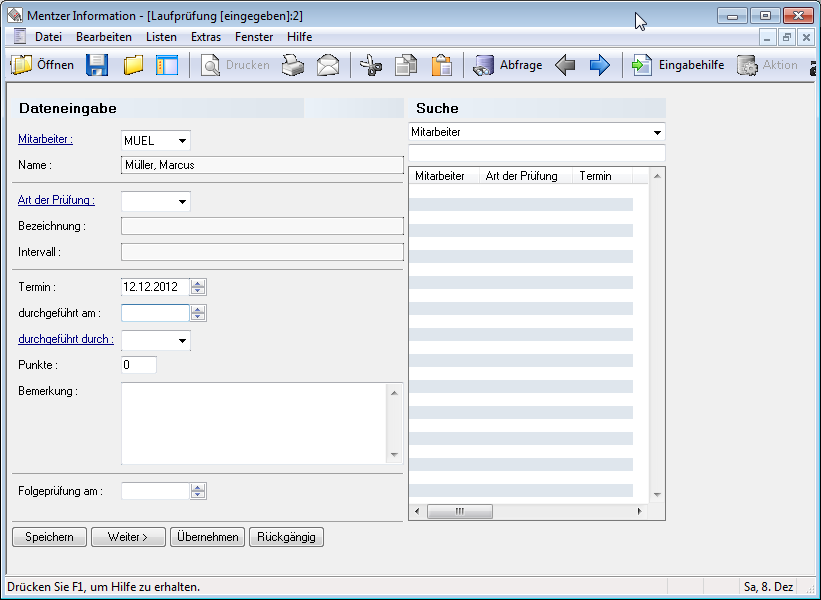Open the Art der Prüfung dropdown
The height and width of the screenshot is (600, 821).
click(182, 202)
